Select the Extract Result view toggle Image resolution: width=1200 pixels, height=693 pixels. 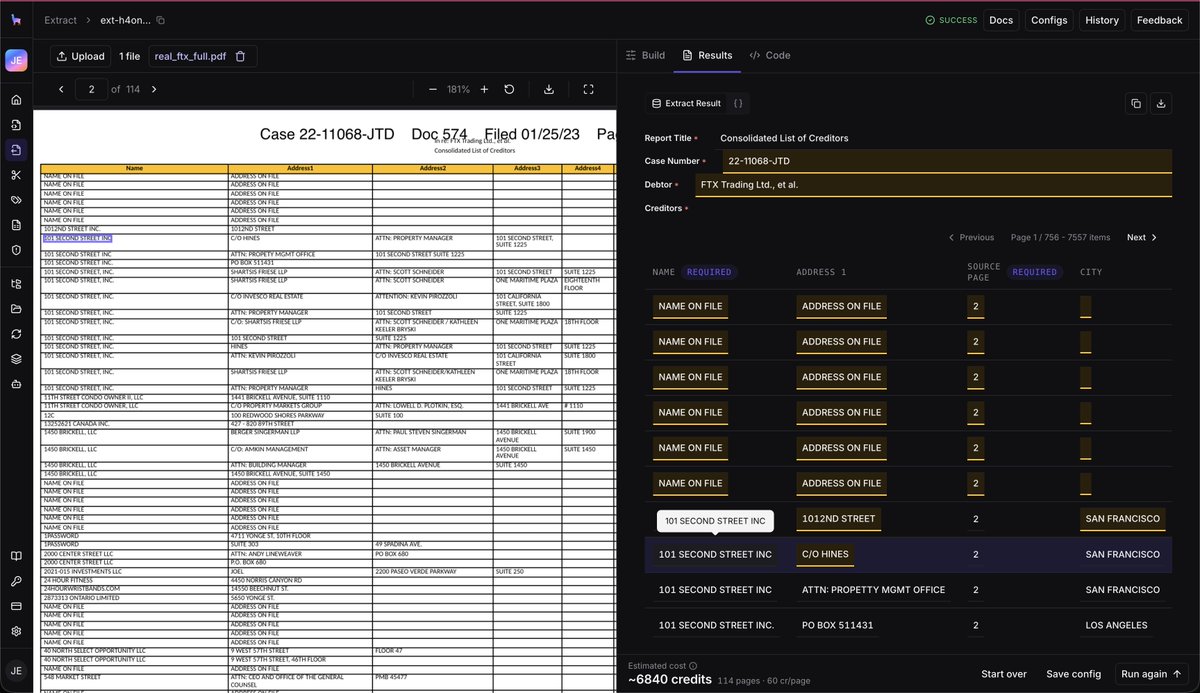click(686, 103)
